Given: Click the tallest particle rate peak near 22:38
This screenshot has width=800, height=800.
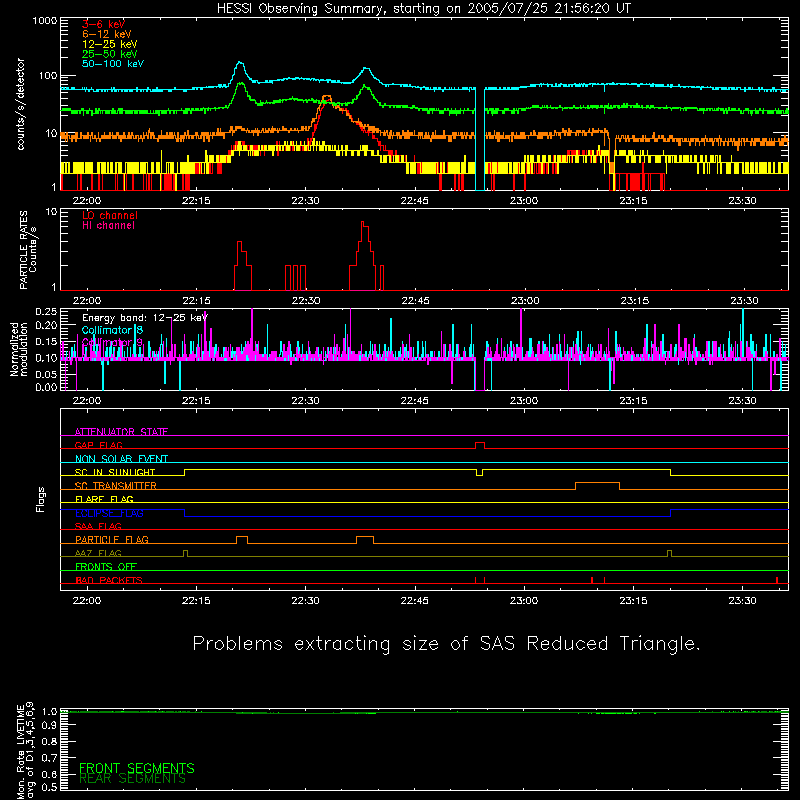Looking at the screenshot, I should point(363,224).
